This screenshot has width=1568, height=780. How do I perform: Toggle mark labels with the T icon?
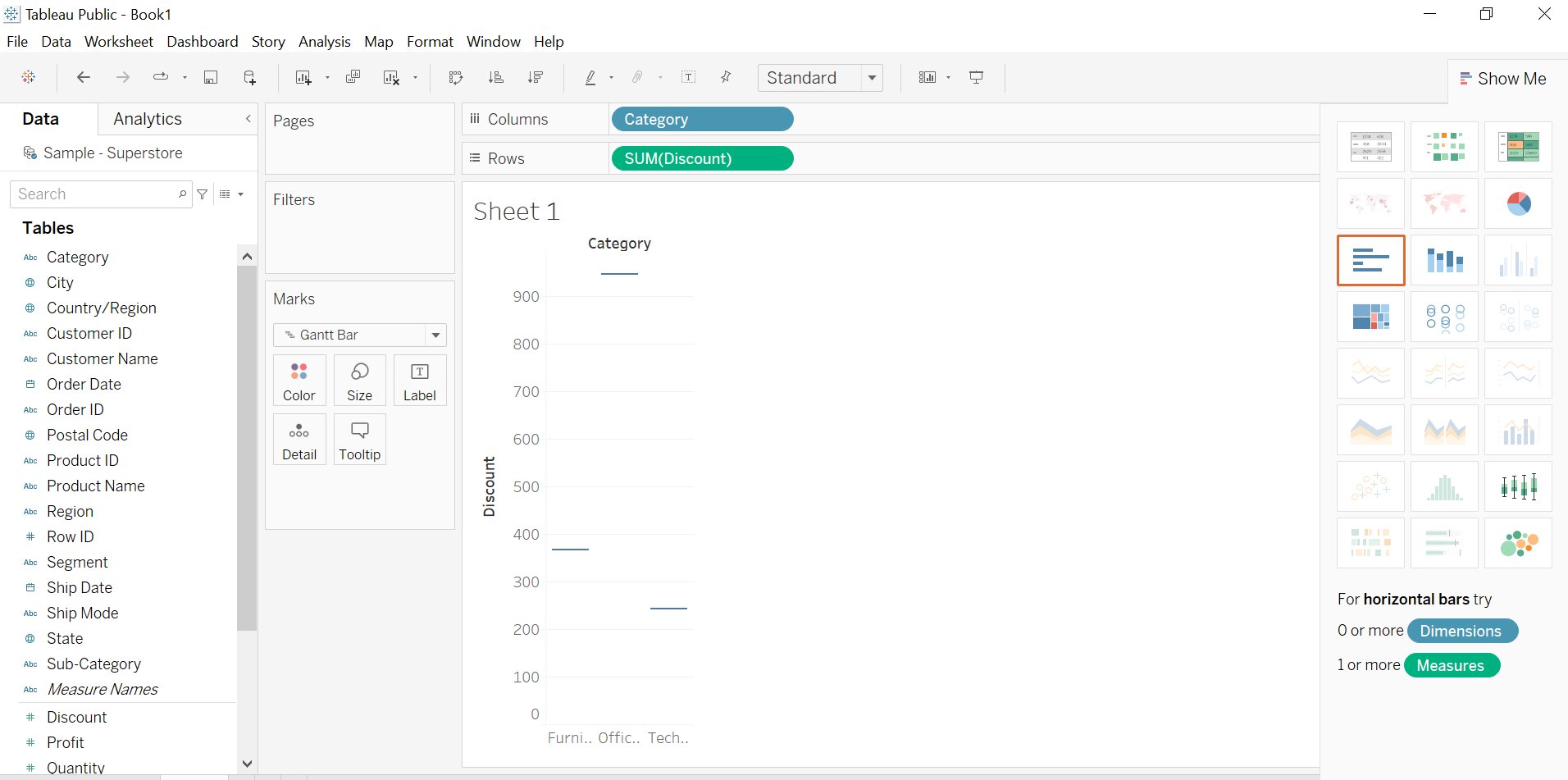tap(688, 77)
